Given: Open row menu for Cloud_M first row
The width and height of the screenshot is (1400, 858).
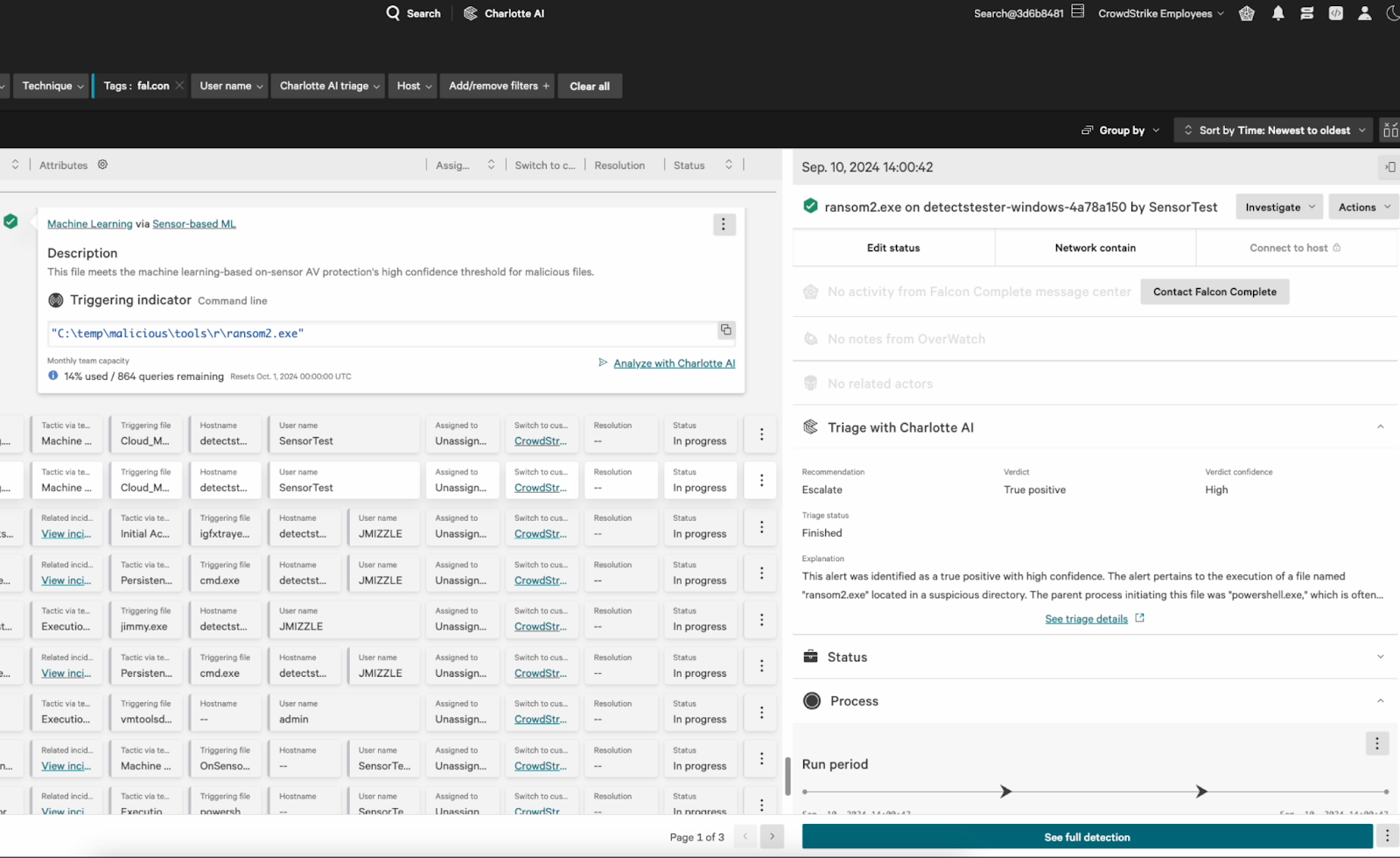Looking at the screenshot, I should point(761,434).
